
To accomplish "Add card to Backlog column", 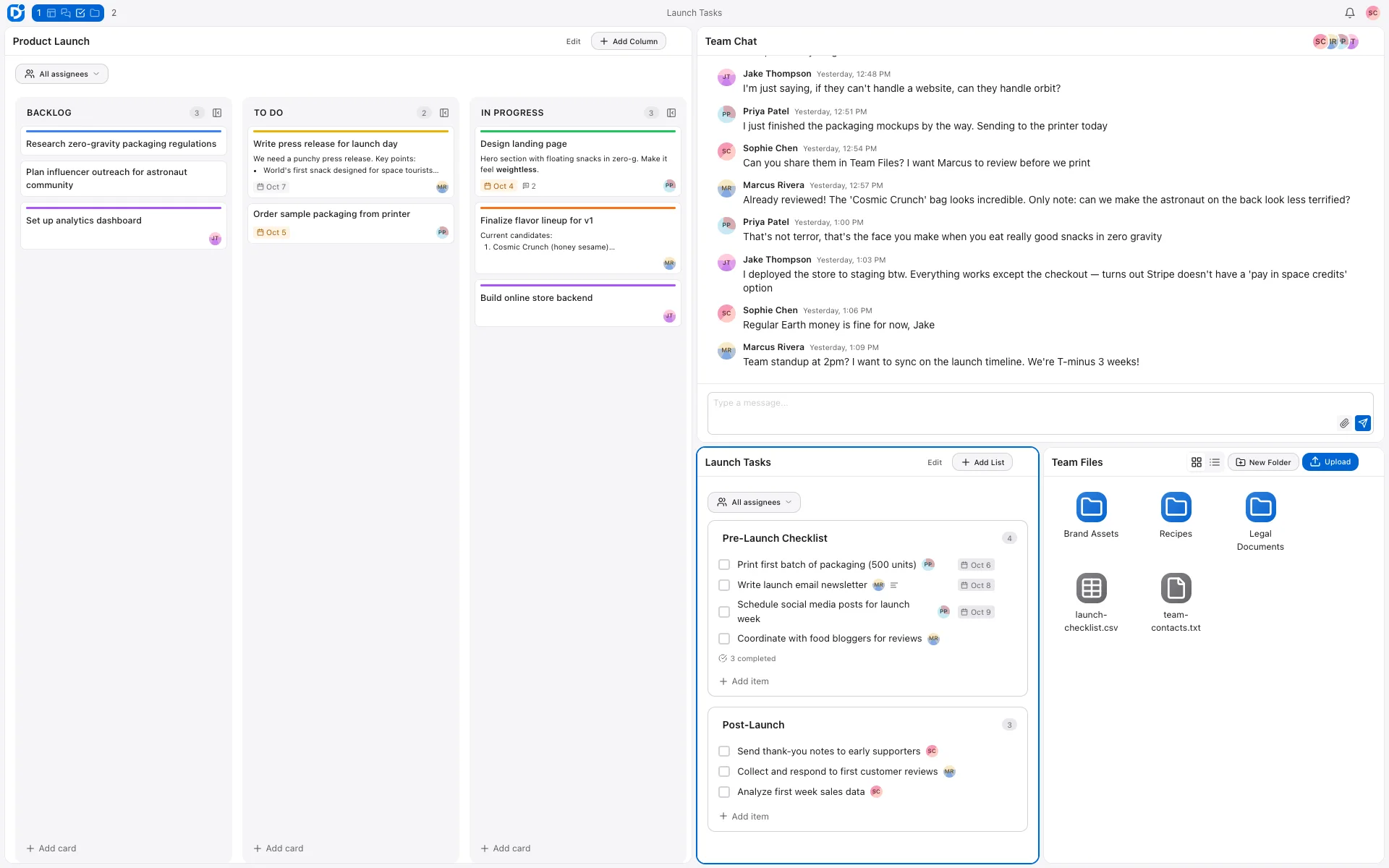I will point(51,848).
